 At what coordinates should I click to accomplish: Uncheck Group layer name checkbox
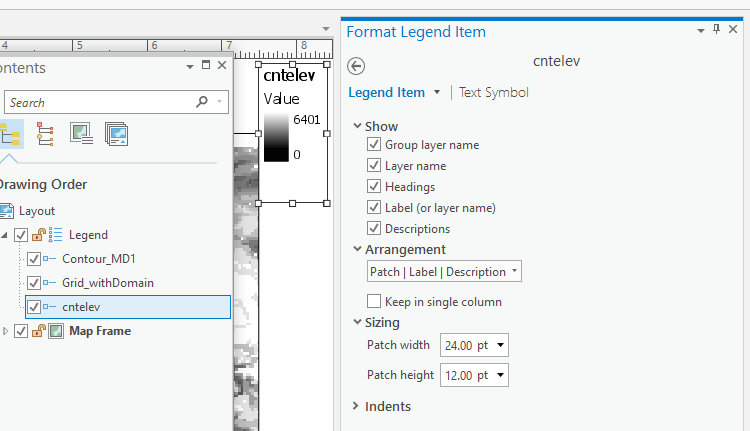click(x=374, y=145)
